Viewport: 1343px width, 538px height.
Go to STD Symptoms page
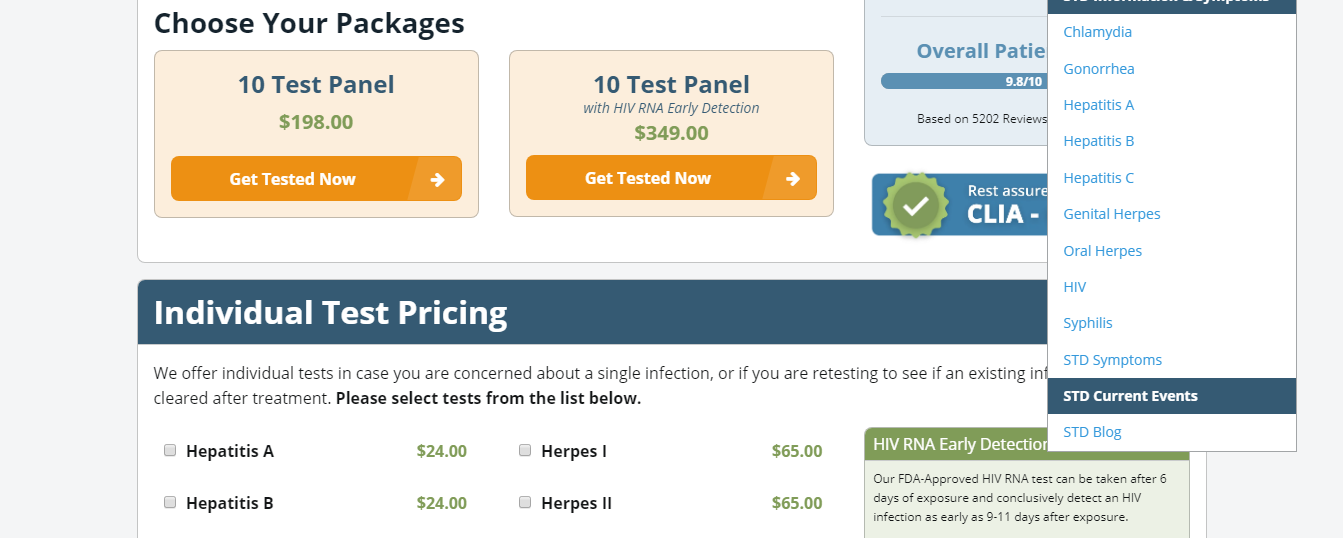coord(1113,360)
